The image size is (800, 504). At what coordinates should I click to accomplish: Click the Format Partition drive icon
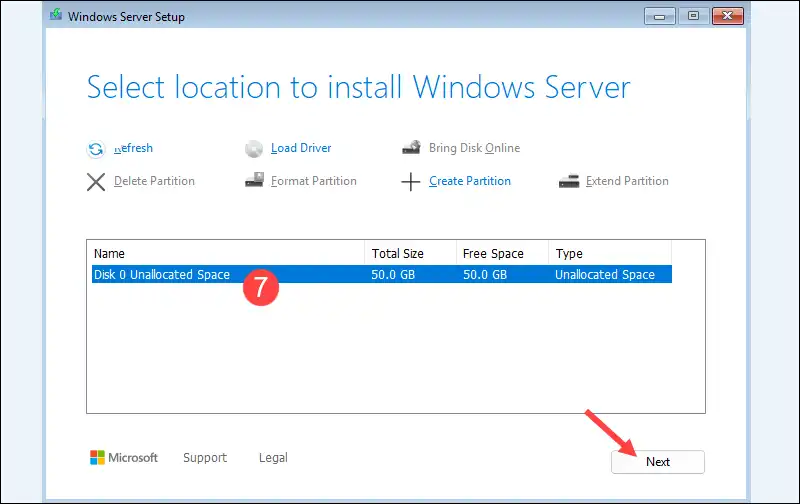254,182
